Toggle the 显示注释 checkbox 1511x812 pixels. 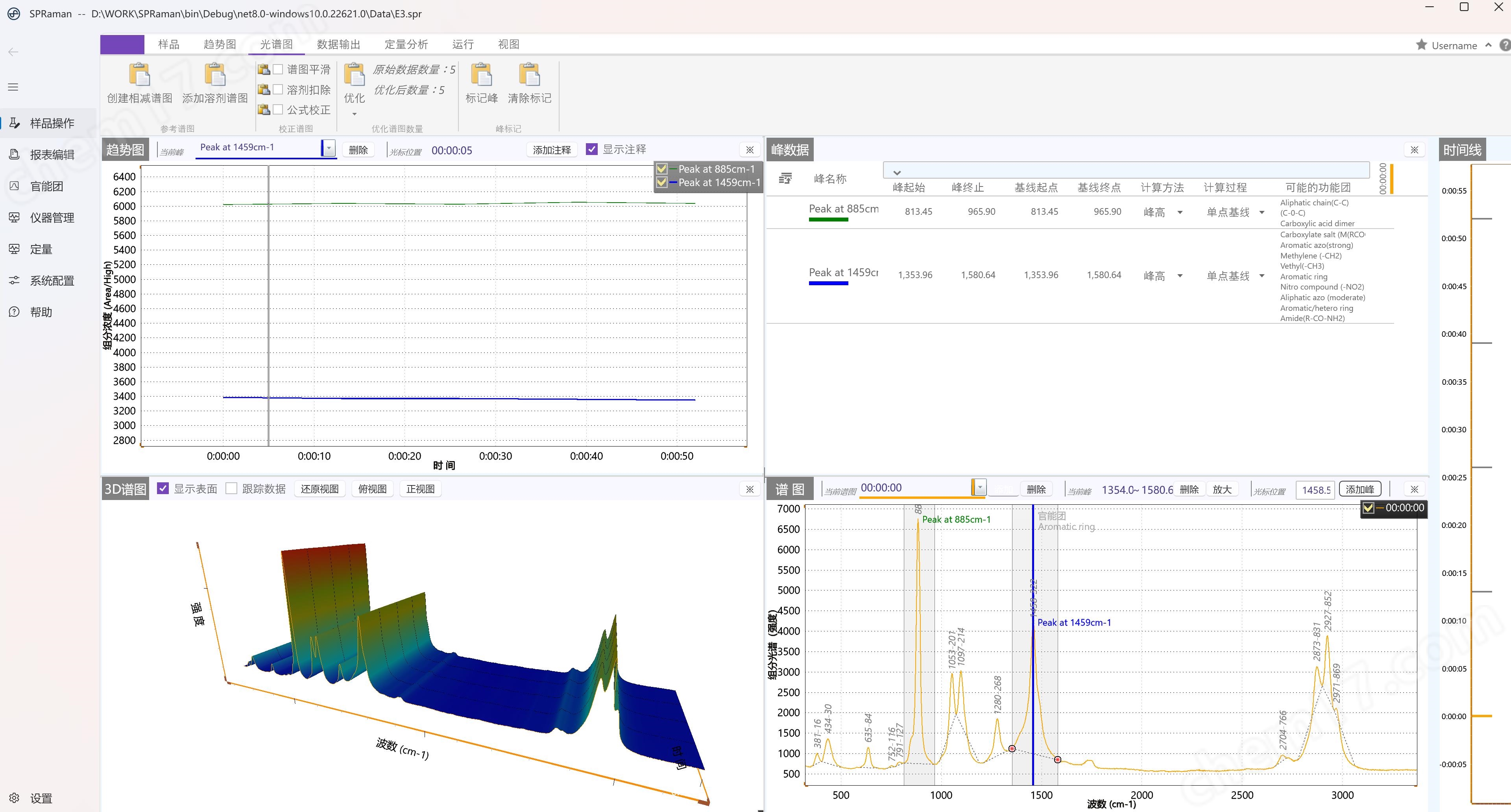click(x=592, y=149)
